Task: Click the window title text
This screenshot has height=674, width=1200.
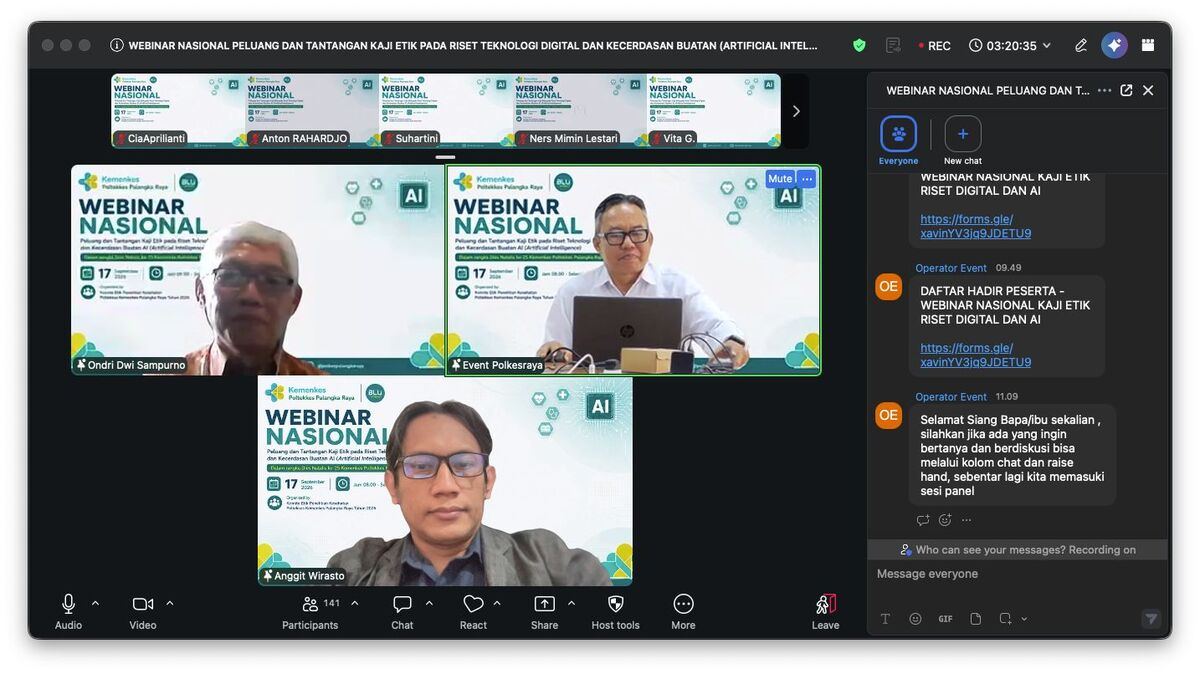Action: point(473,45)
